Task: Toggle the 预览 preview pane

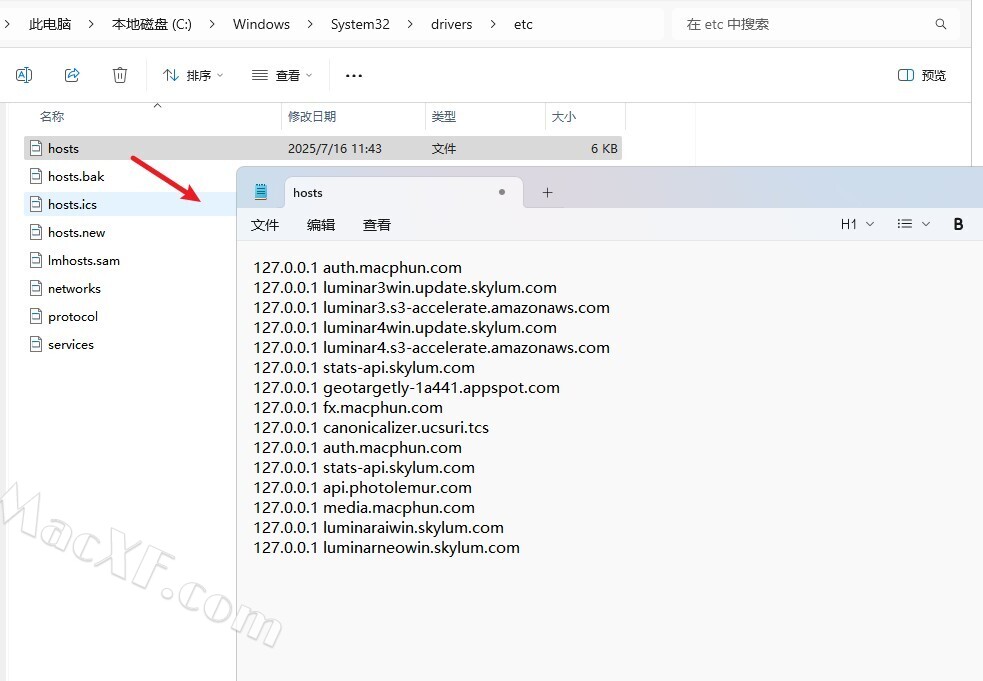Action: click(x=922, y=75)
